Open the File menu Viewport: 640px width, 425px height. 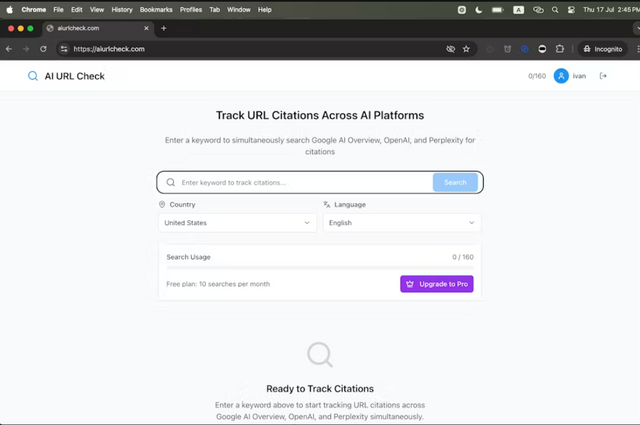(58, 9)
